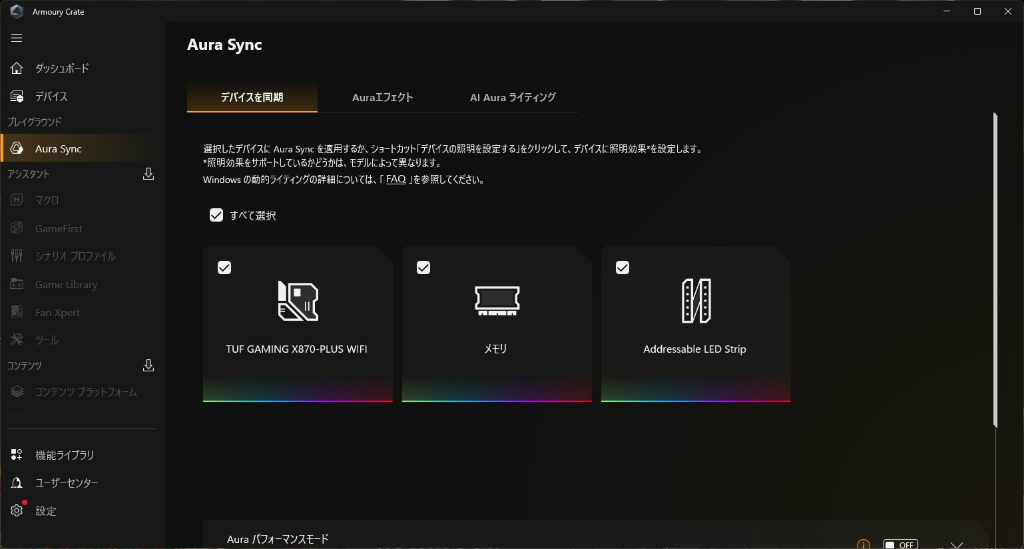Expand the Aura パフォーマンスモード chevron
The width and height of the screenshot is (1024, 549).
957,545
